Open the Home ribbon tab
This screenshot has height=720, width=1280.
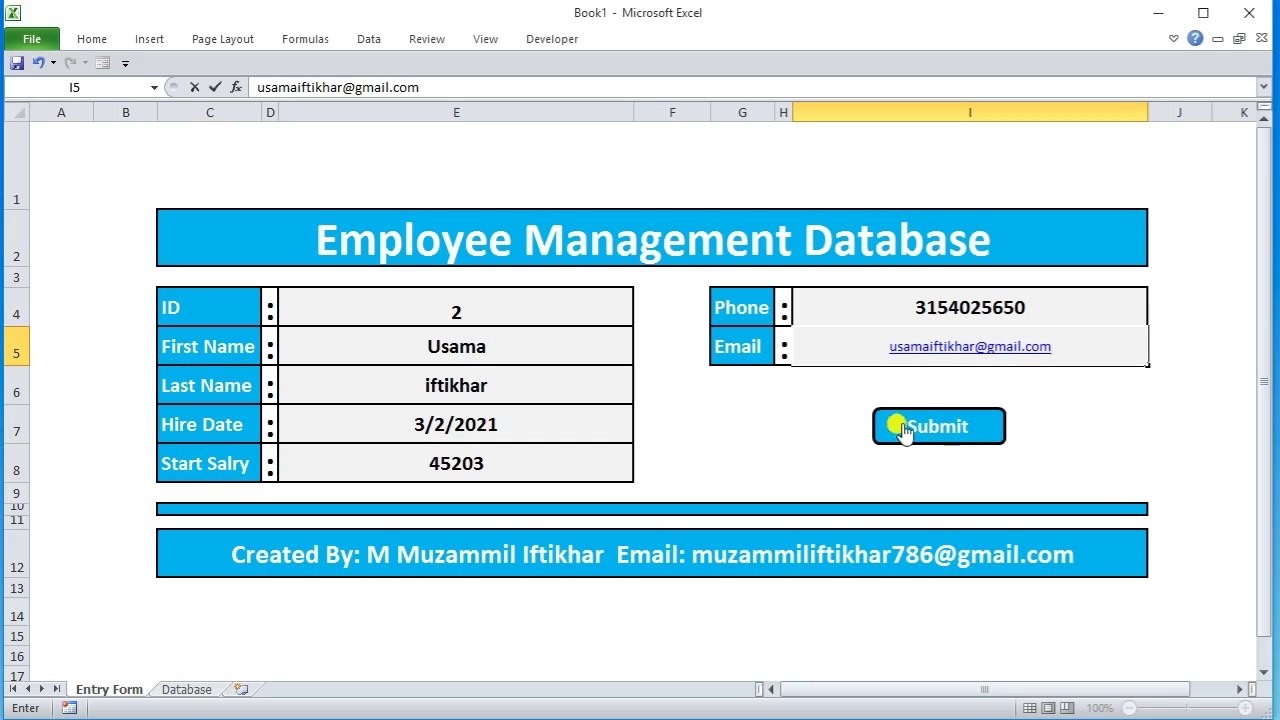(x=92, y=39)
